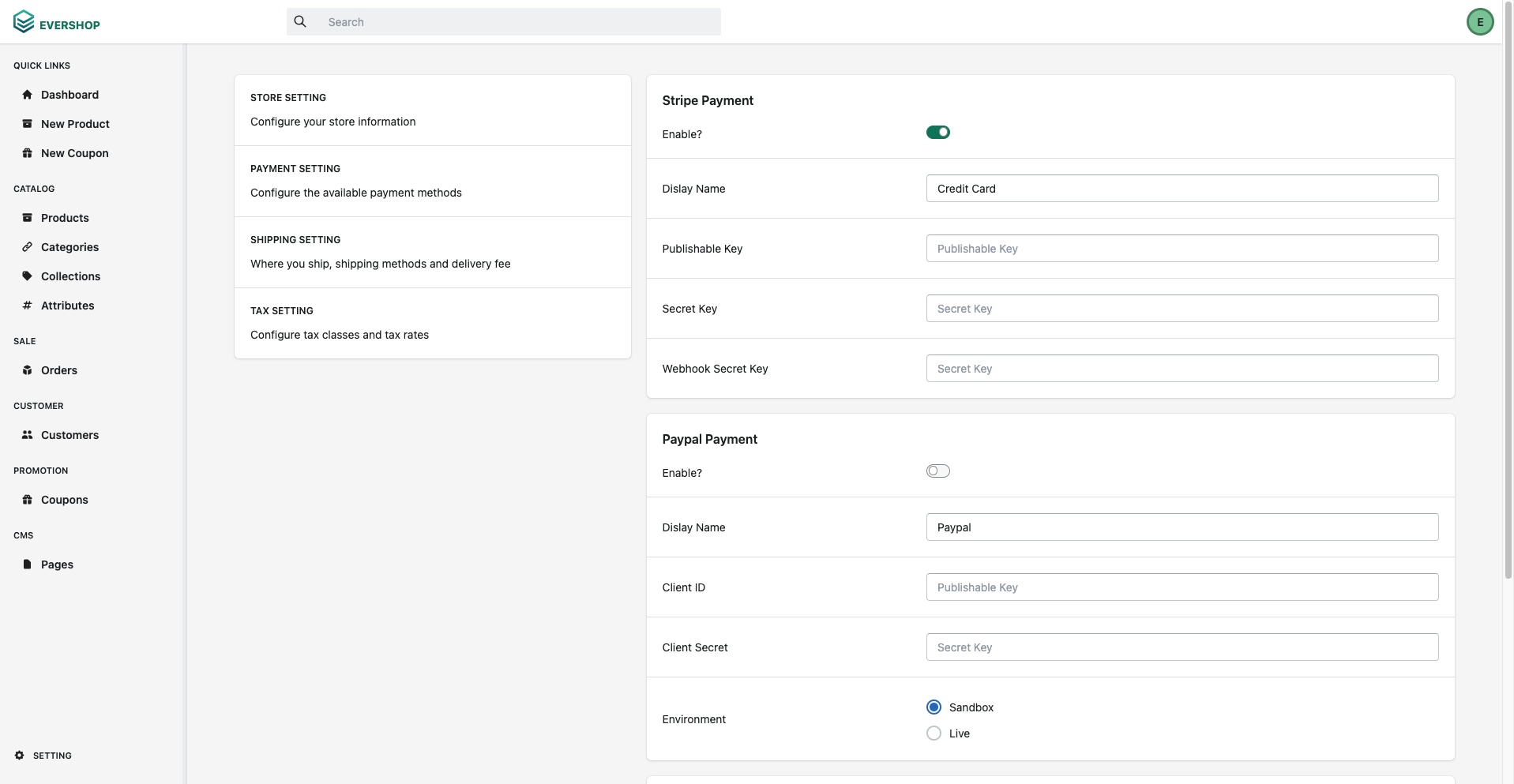The height and width of the screenshot is (784, 1514).
Task: Click the Webhook Secret Key label
Action: [715, 369]
